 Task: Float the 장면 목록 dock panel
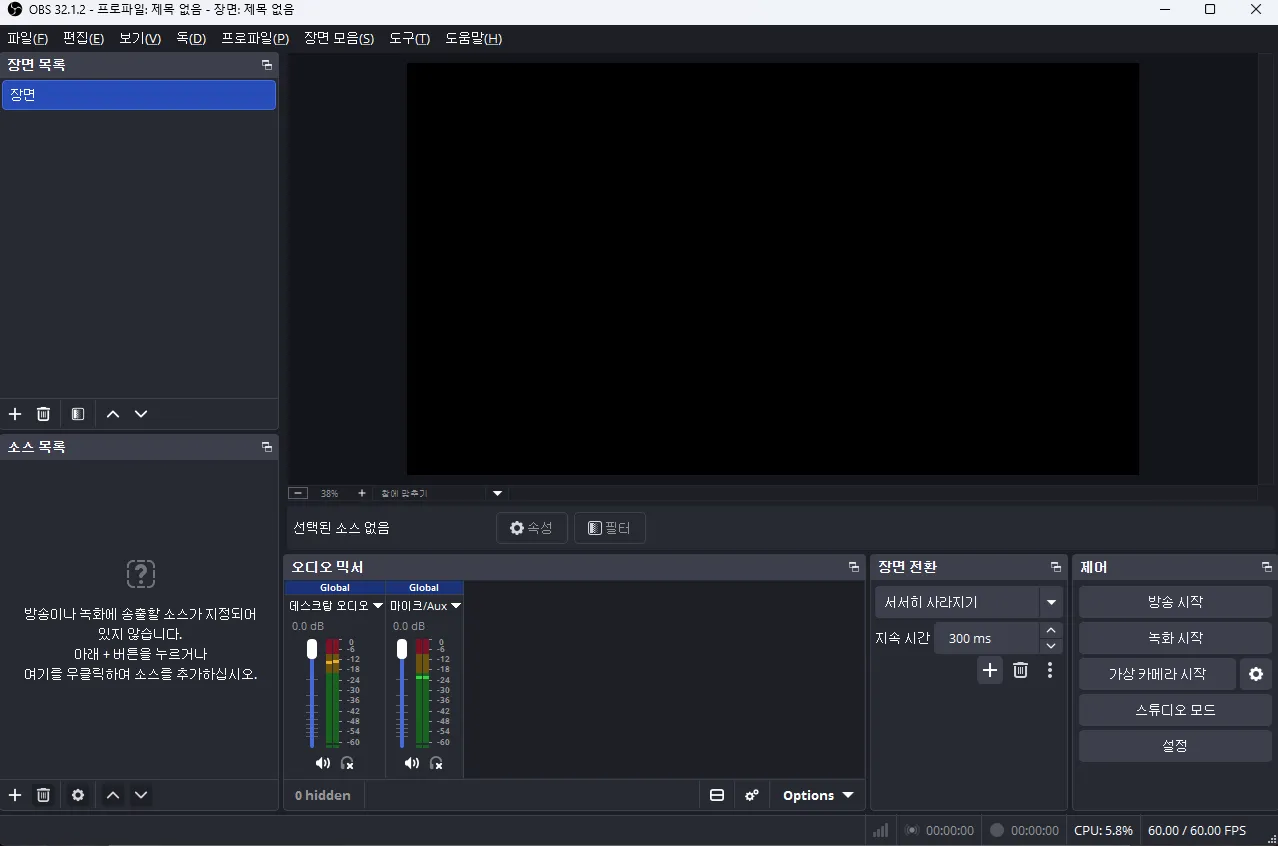pos(267,65)
